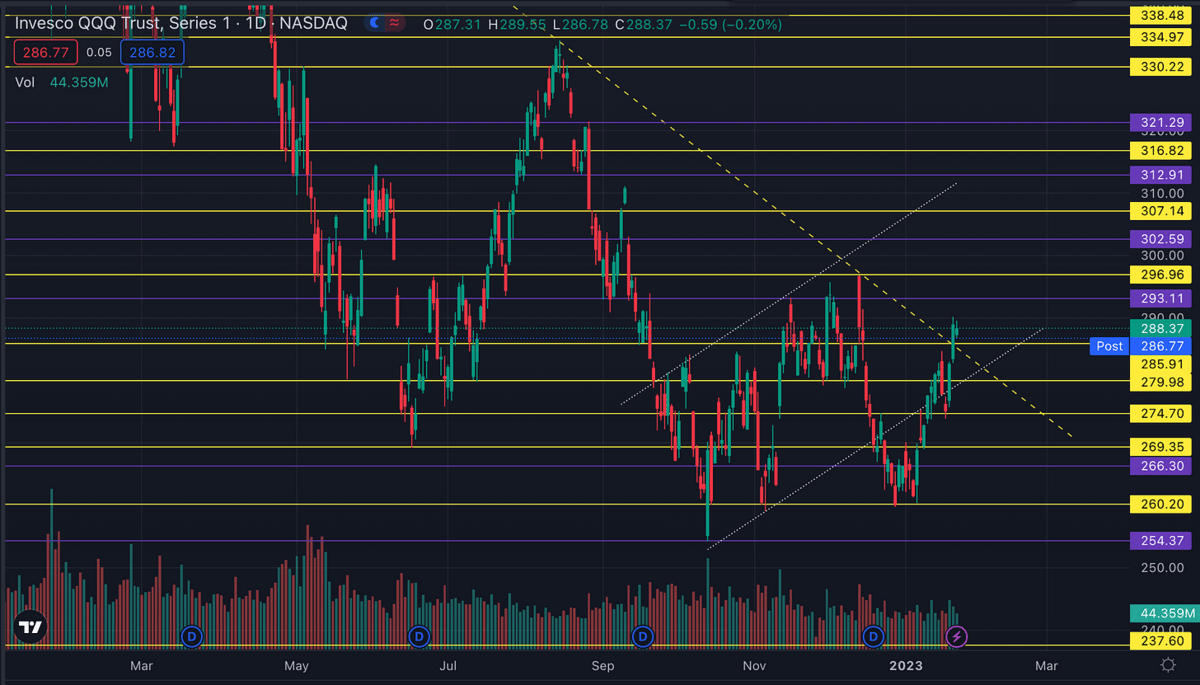Click the Post session label
The image size is (1200, 685).
1110,346
